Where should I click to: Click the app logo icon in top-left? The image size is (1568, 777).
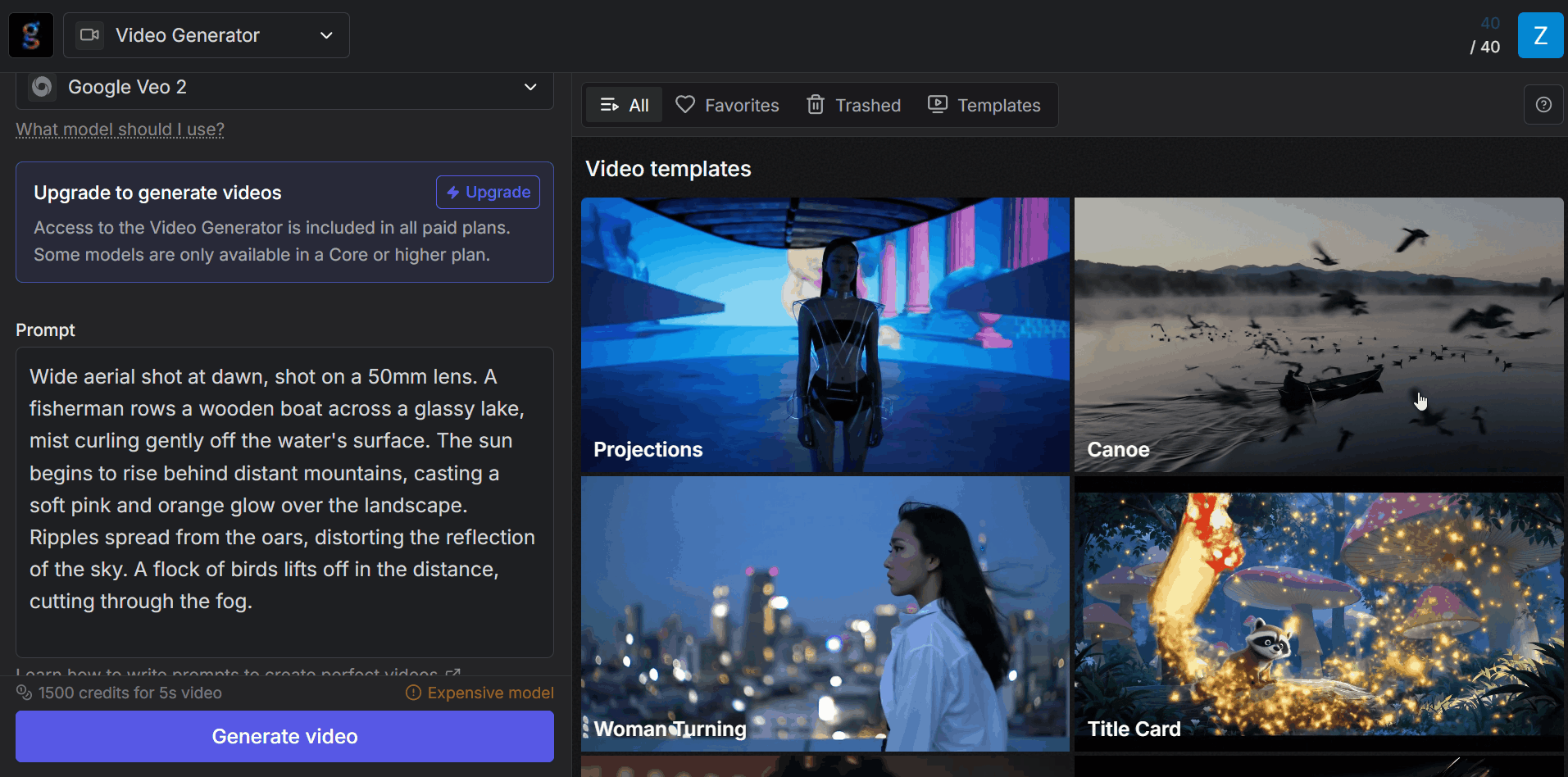coord(31,35)
